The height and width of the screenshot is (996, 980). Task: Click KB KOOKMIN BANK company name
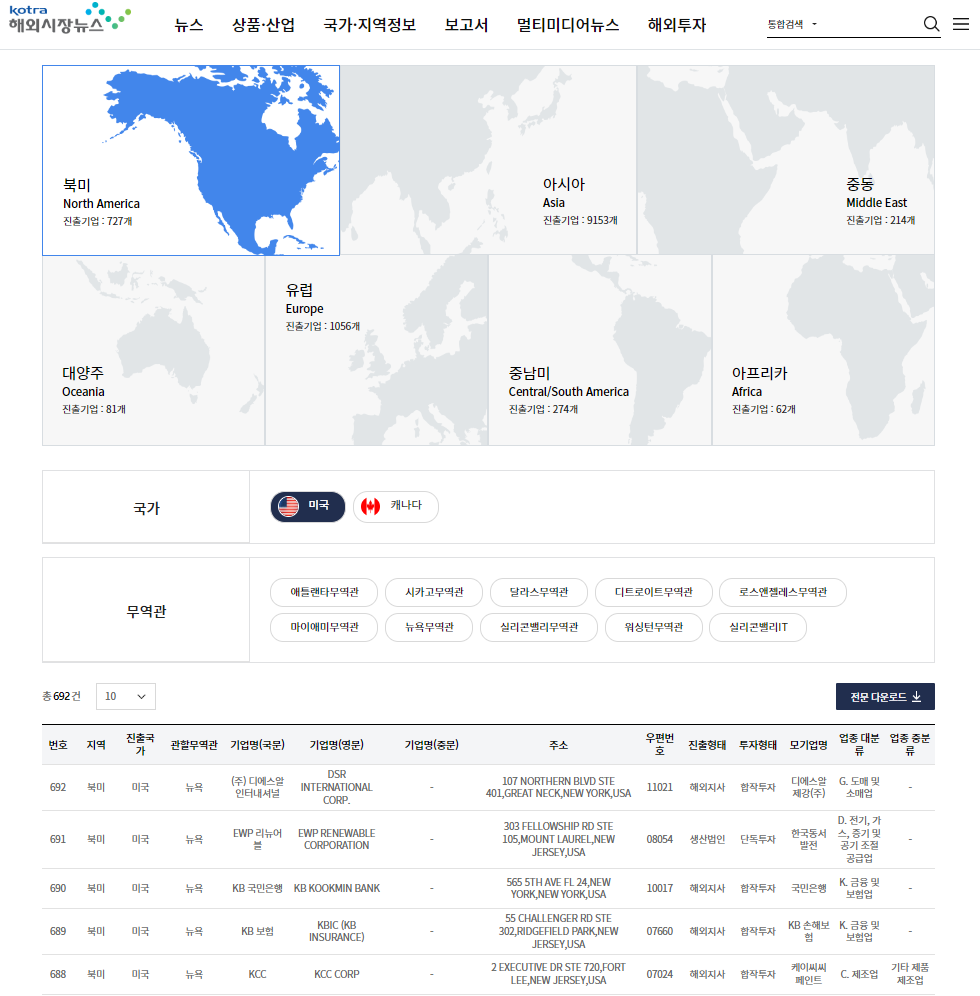(x=337, y=888)
